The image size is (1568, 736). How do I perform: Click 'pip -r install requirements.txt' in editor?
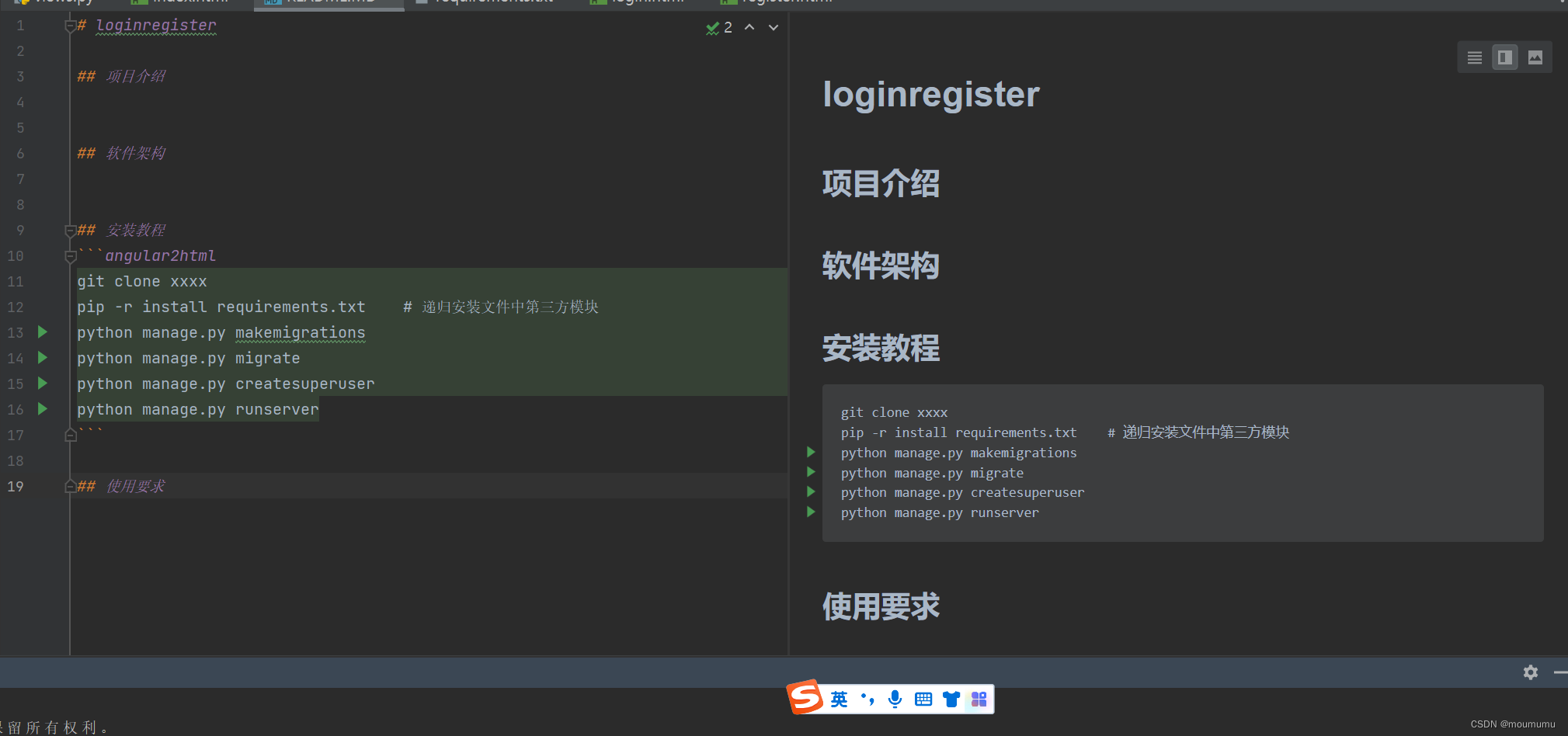click(221, 307)
